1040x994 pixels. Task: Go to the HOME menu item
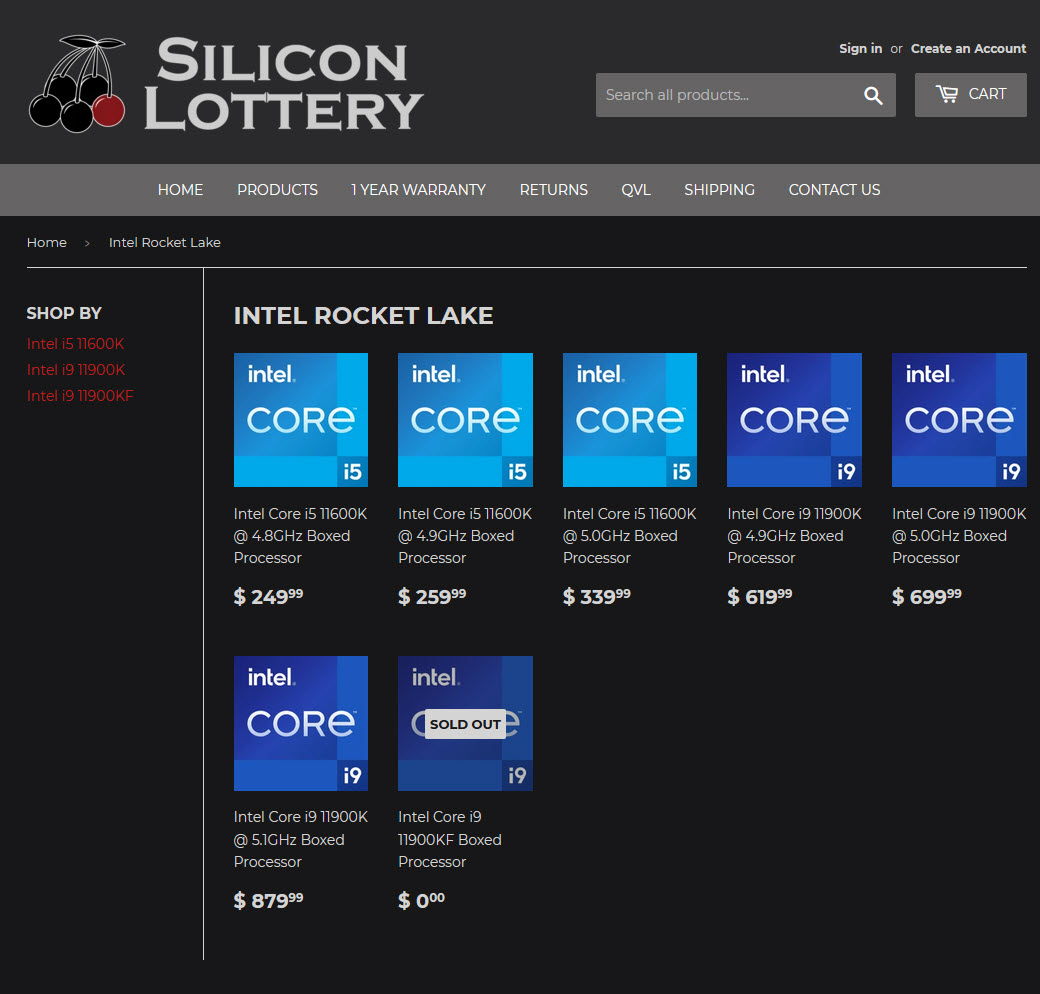180,189
